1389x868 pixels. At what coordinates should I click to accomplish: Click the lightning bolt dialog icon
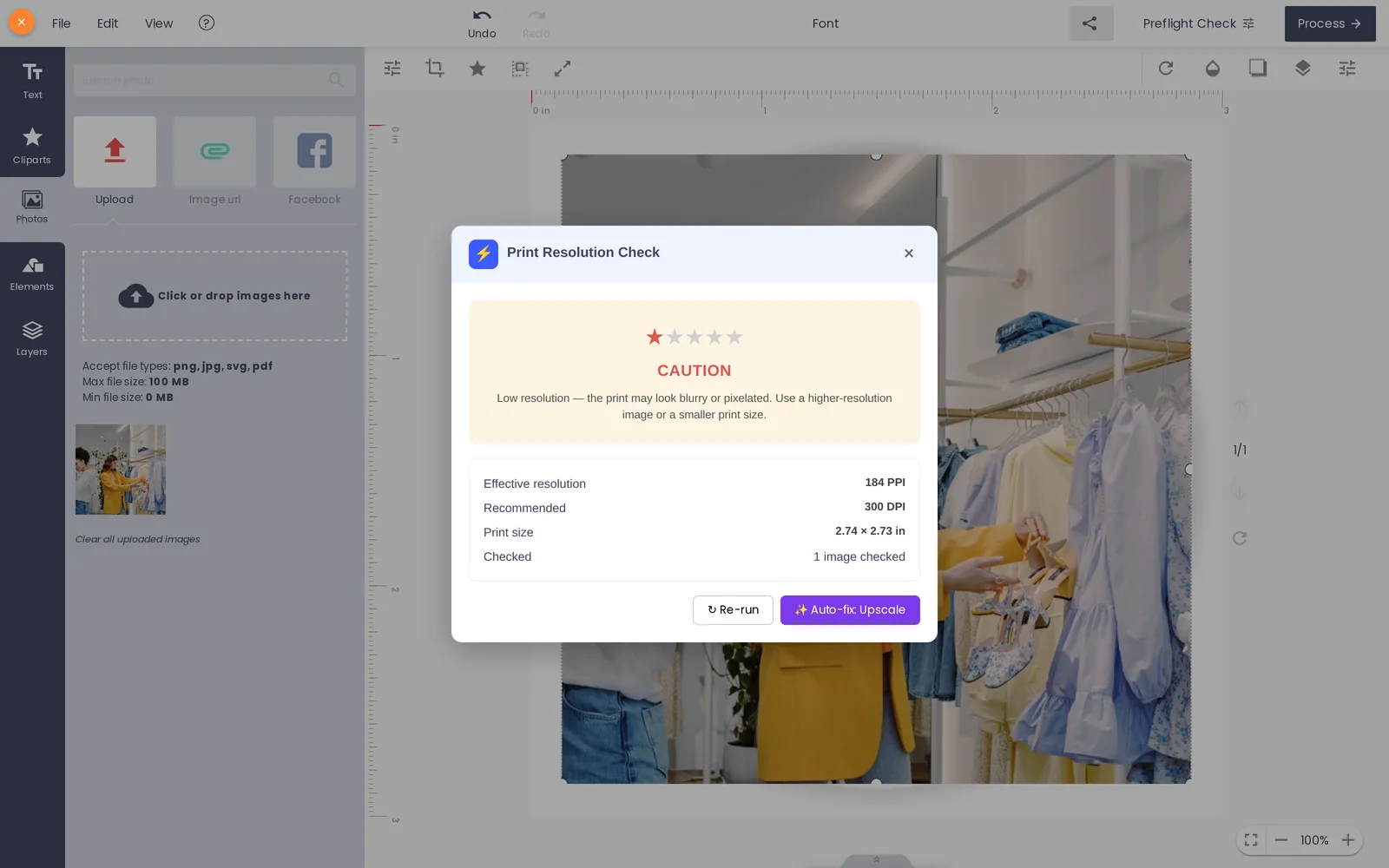[x=484, y=254]
